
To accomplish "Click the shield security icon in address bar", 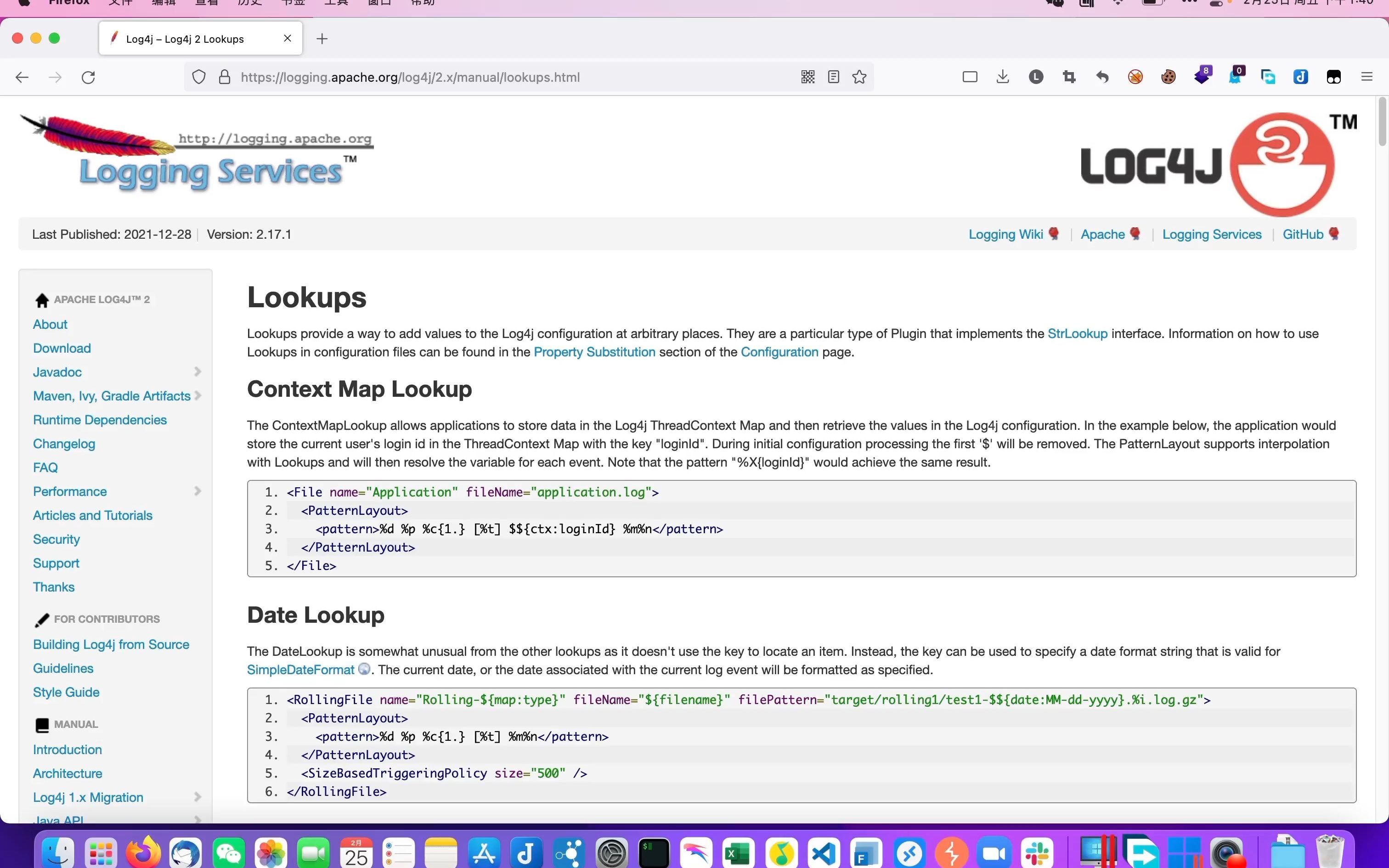I will [199, 77].
